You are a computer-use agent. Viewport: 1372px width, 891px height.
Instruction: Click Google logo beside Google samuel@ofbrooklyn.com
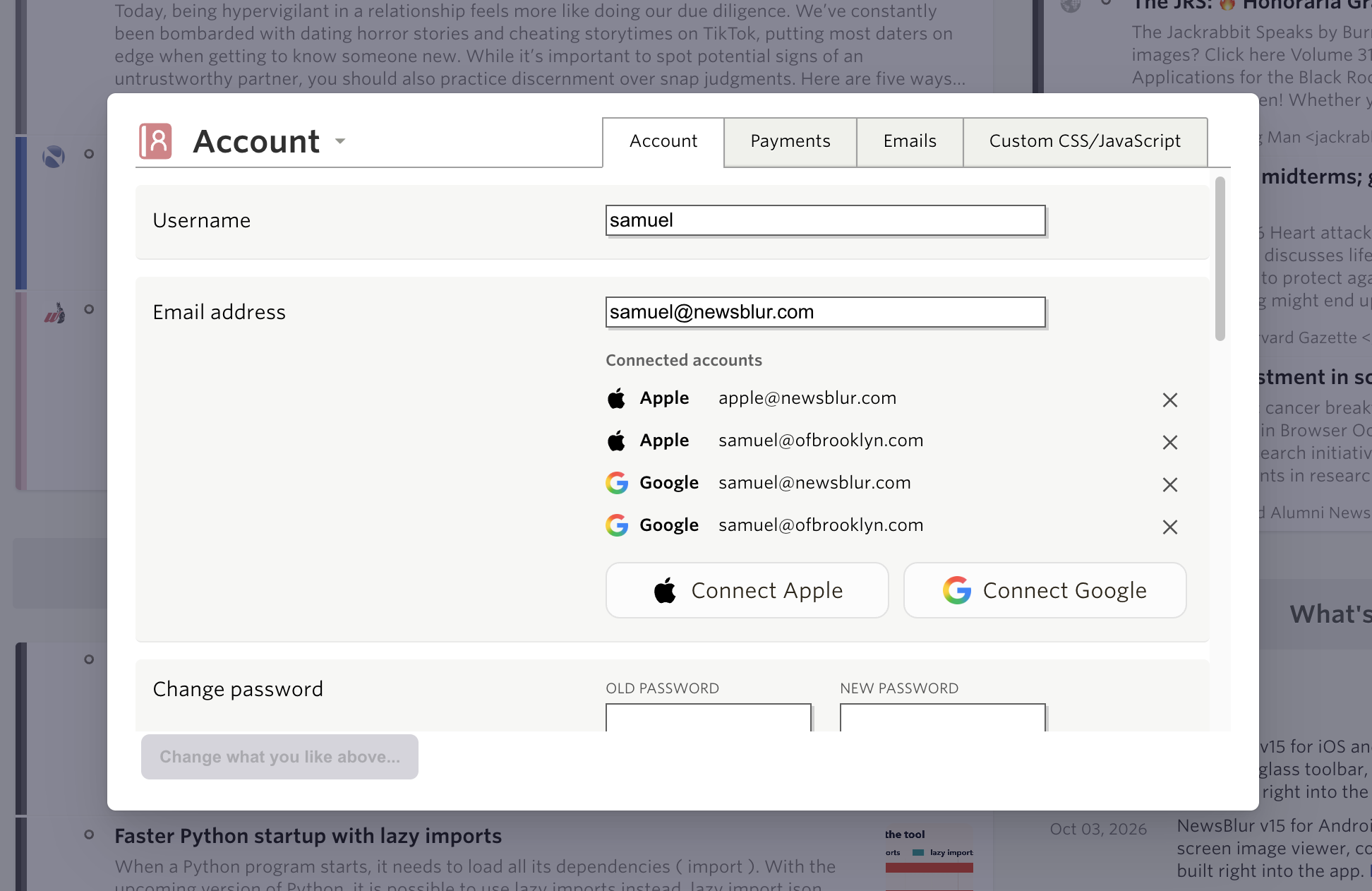click(617, 525)
